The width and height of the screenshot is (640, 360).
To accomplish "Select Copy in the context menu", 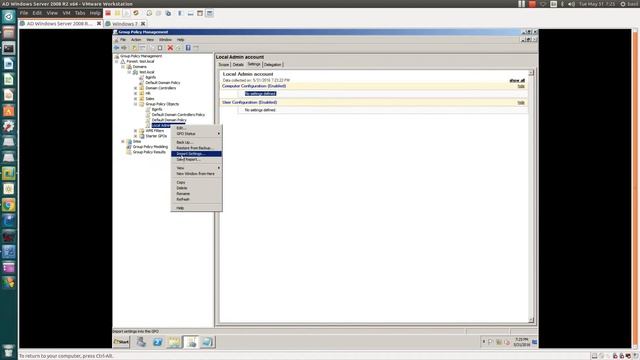I will pos(196,182).
